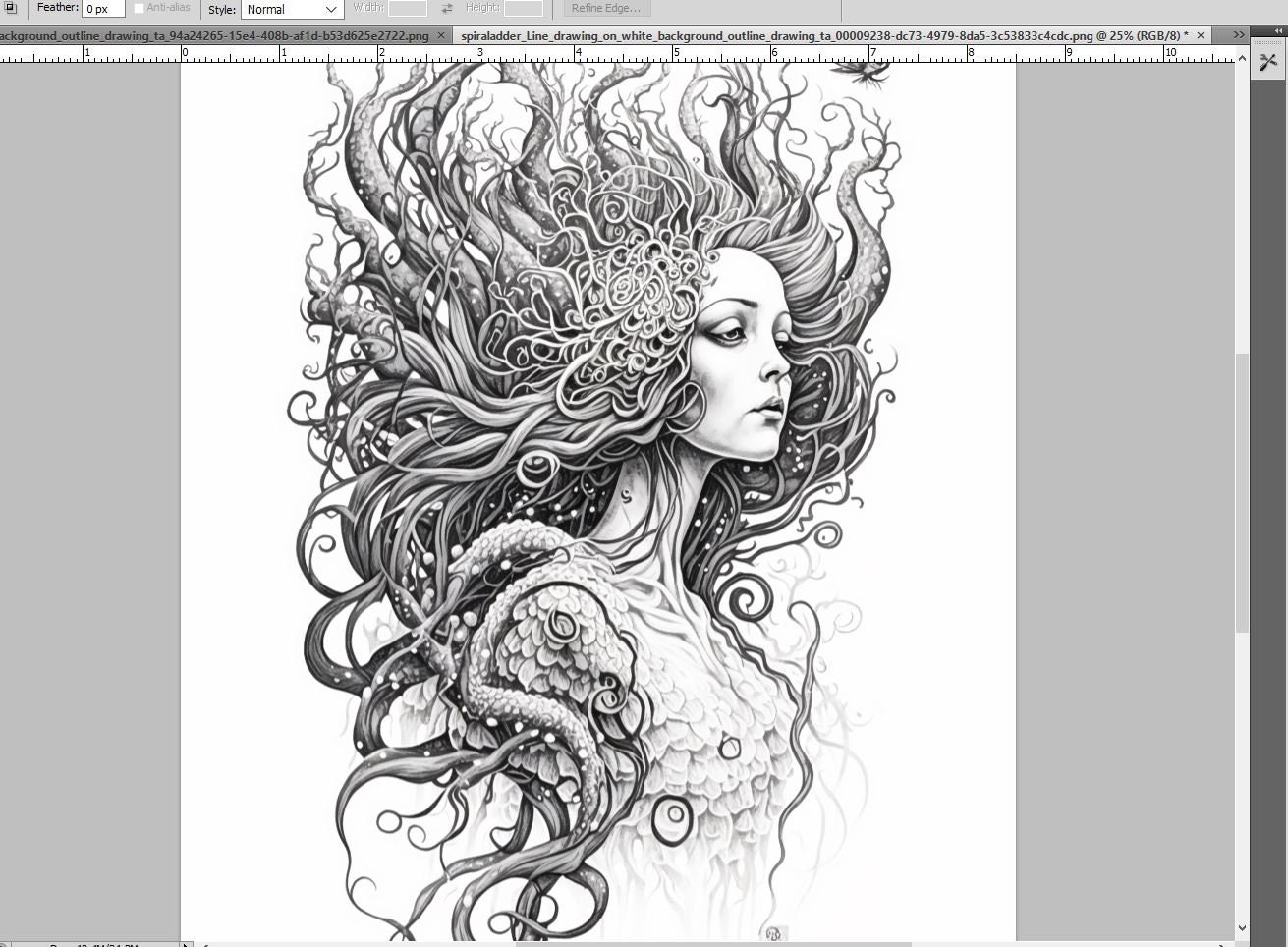Show hidden document tabs via the >> overflow arrow
The height and width of the screenshot is (947, 1288).
pos(1238,35)
